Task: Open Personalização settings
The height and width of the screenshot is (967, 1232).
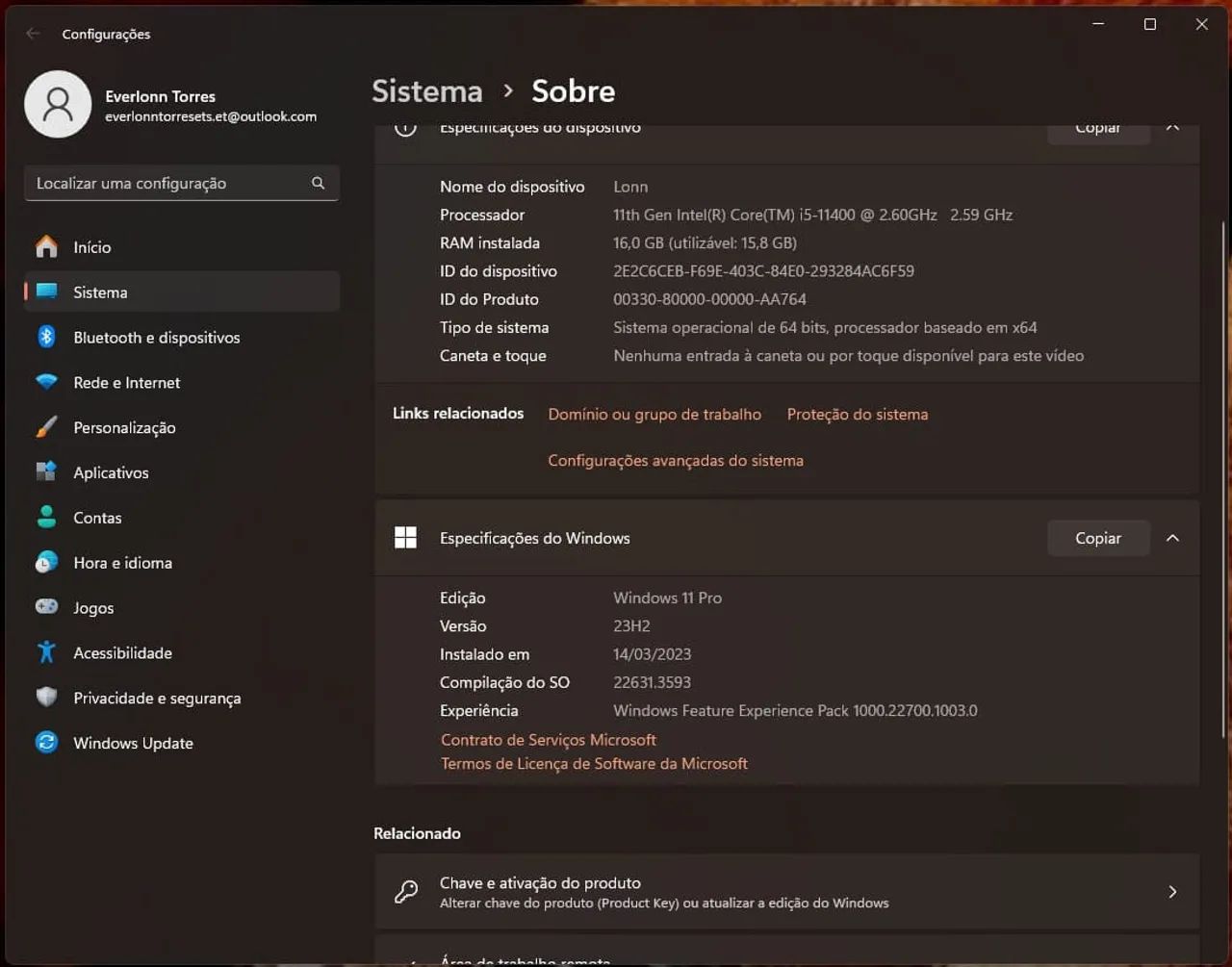Action: tap(181, 427)
